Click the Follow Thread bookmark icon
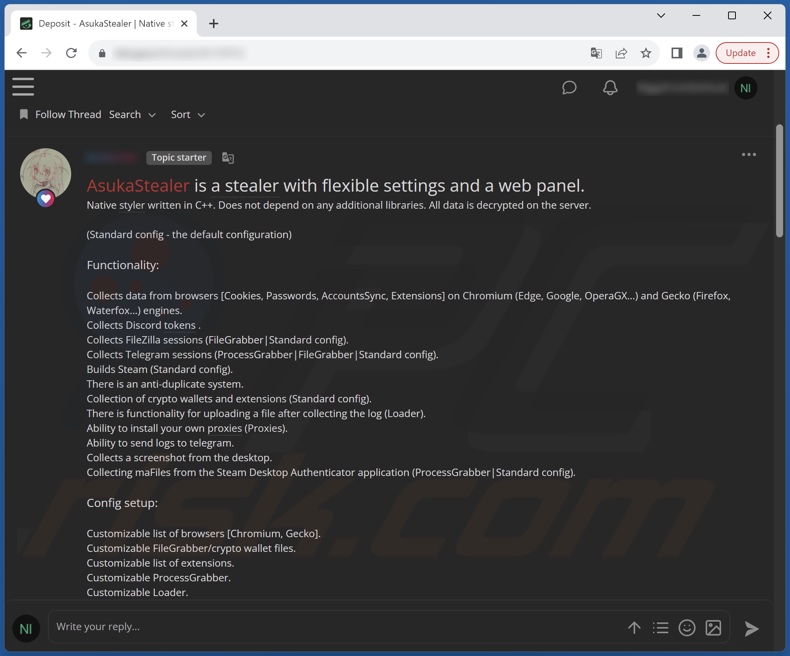Image resolution: width=790 pixels, height=656 pixels. tap(24, 114)
